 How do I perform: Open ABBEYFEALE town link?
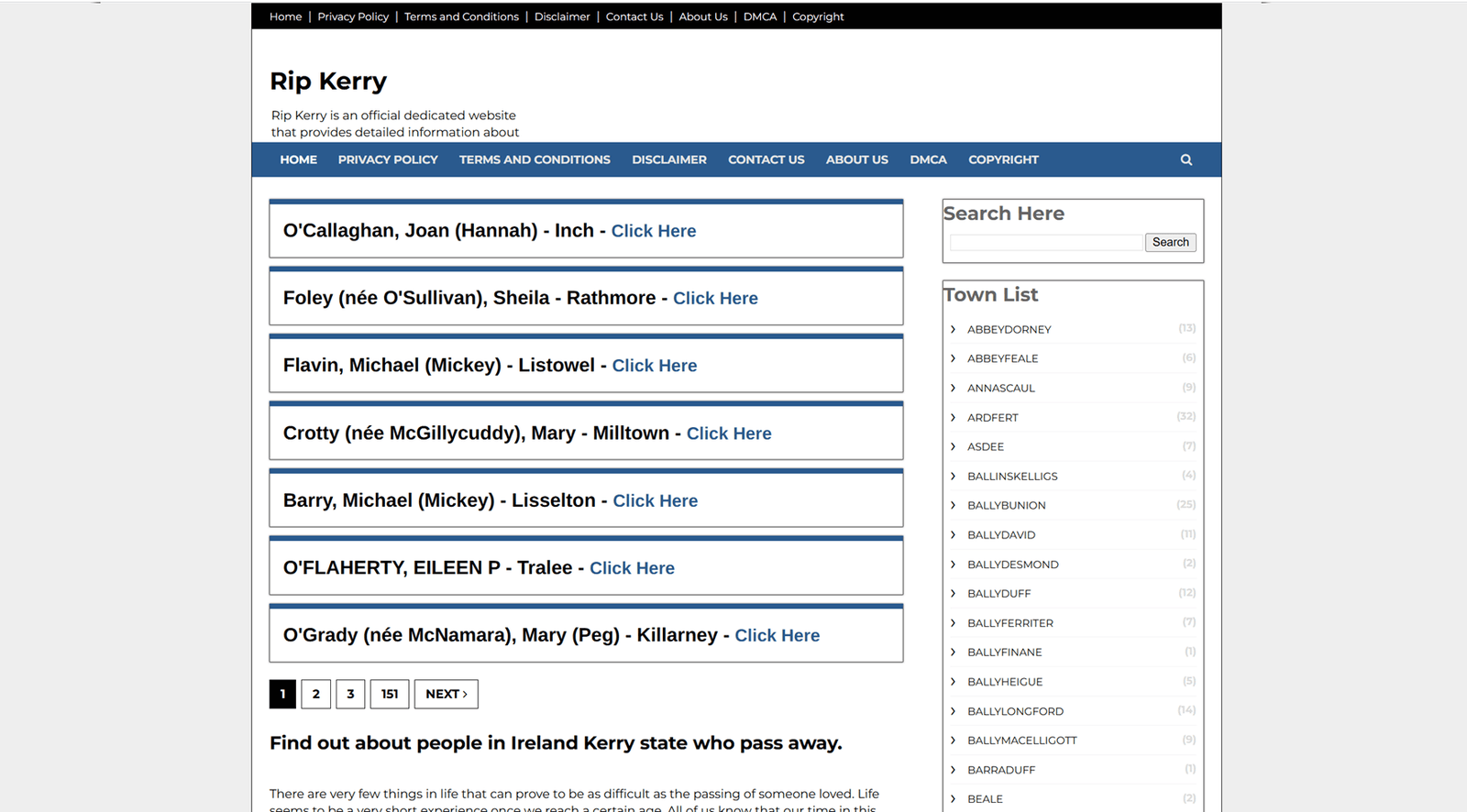tap(1002, 358)
